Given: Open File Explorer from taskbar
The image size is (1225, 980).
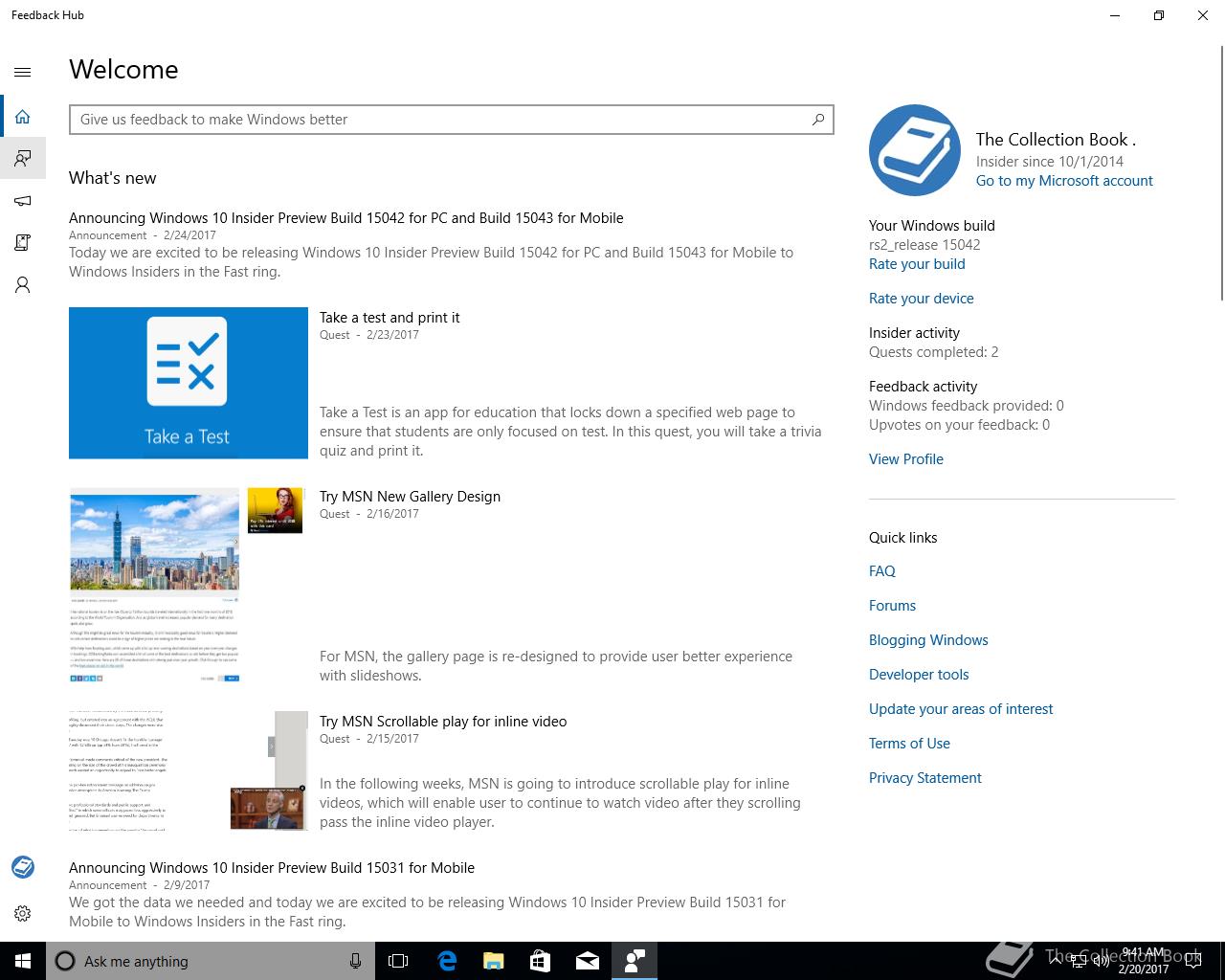Looking at the screenshot, I should click(494, 961).
